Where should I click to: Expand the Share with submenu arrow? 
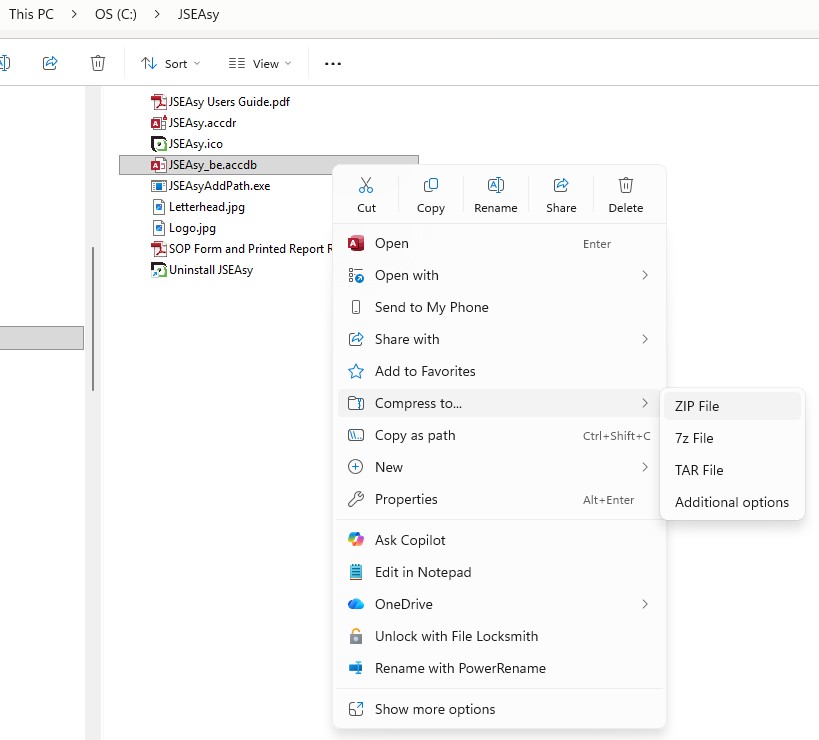(x=645, y=339)
